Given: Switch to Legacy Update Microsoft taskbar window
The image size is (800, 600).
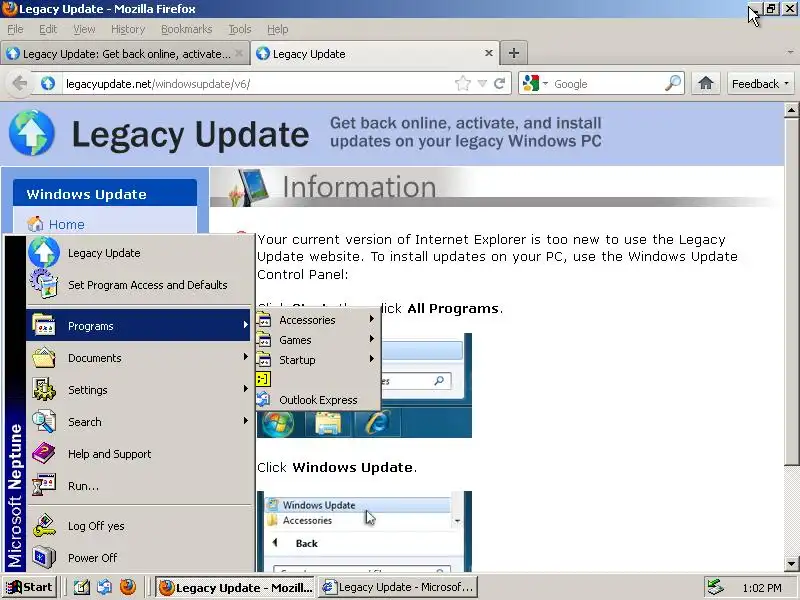Looking at the screenshot, I should point(398,587).
